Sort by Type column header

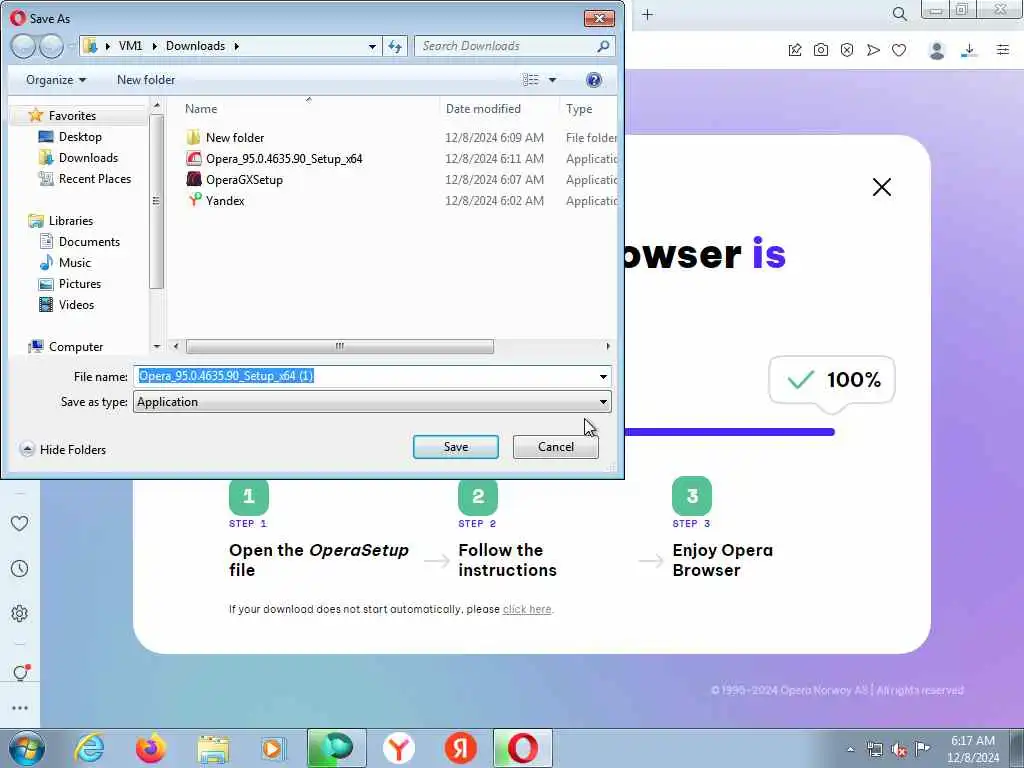579,109
